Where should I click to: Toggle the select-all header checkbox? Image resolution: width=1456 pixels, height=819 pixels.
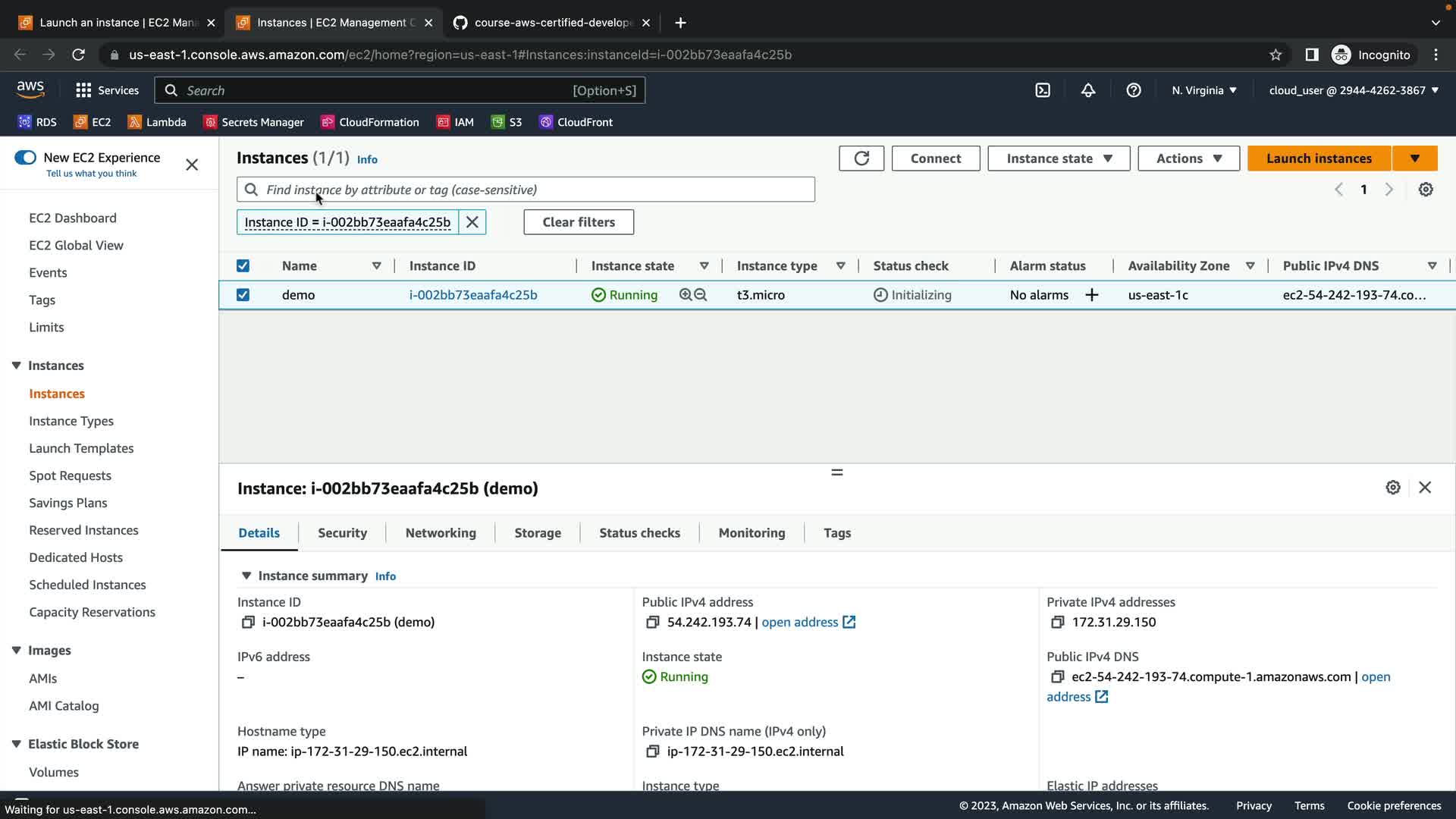(243, 266)
